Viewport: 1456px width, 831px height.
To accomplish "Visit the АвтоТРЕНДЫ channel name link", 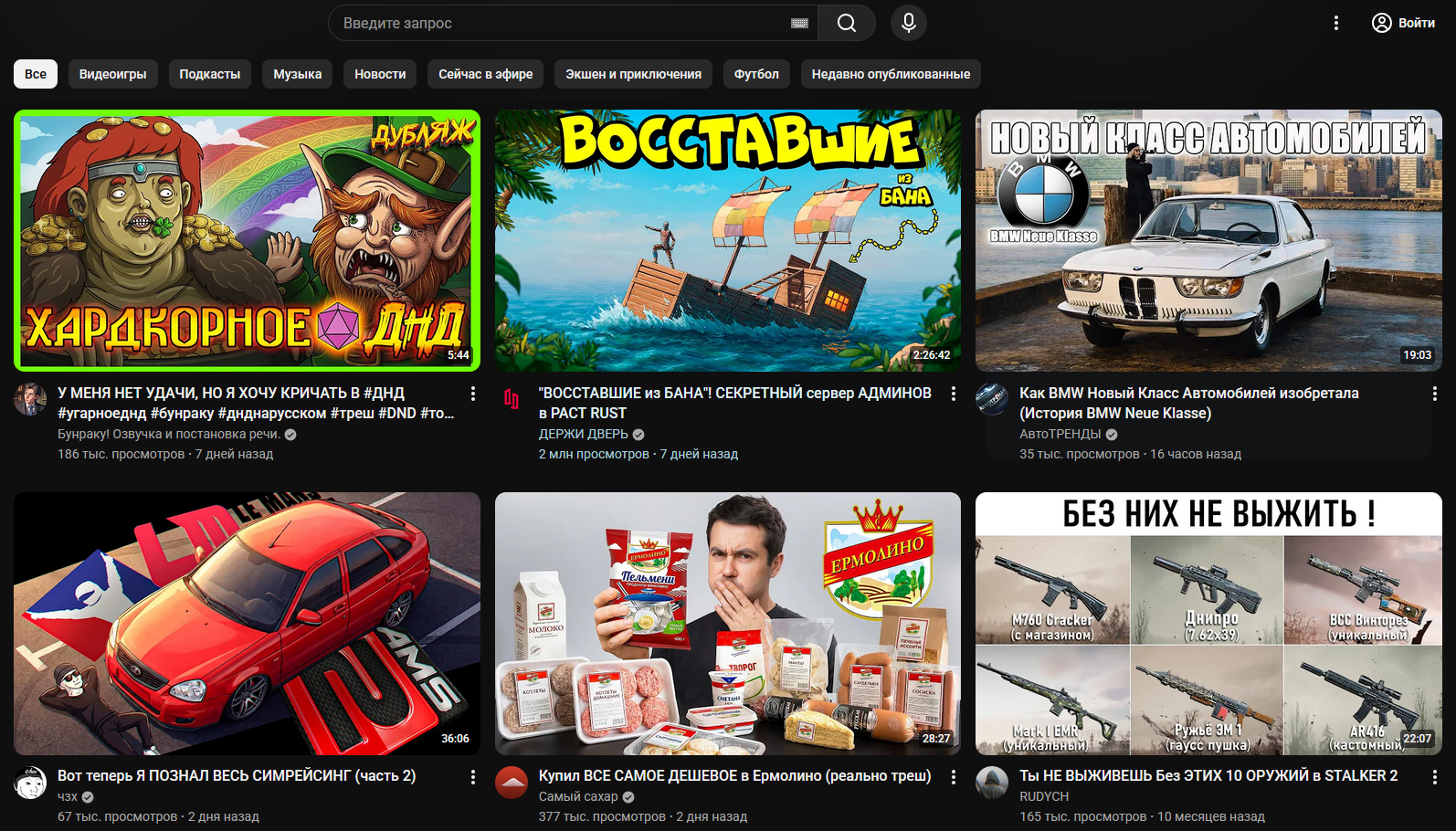I will 1060,434.
